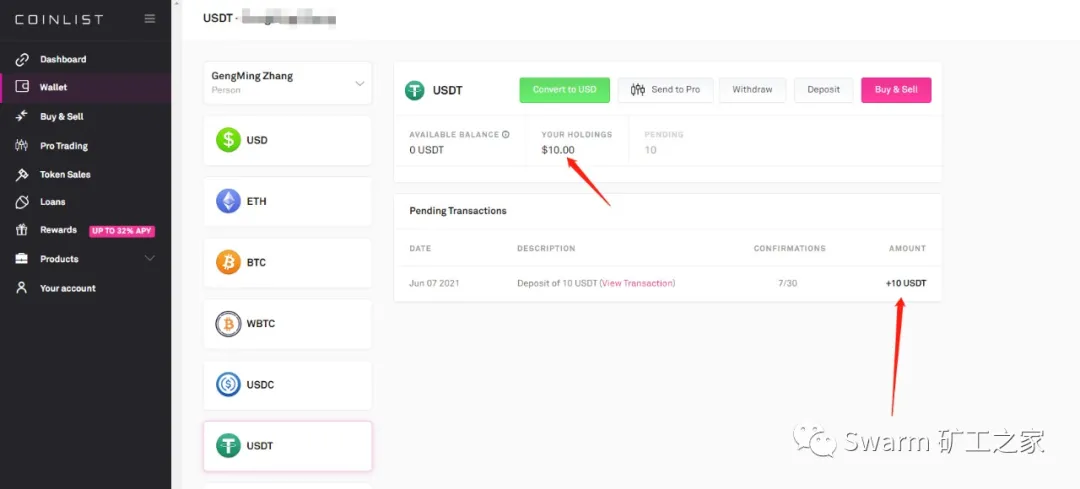Click the info icon beside Available Balance
The width and height of the screenshot is (1080, 489).
tap(506, 134)
